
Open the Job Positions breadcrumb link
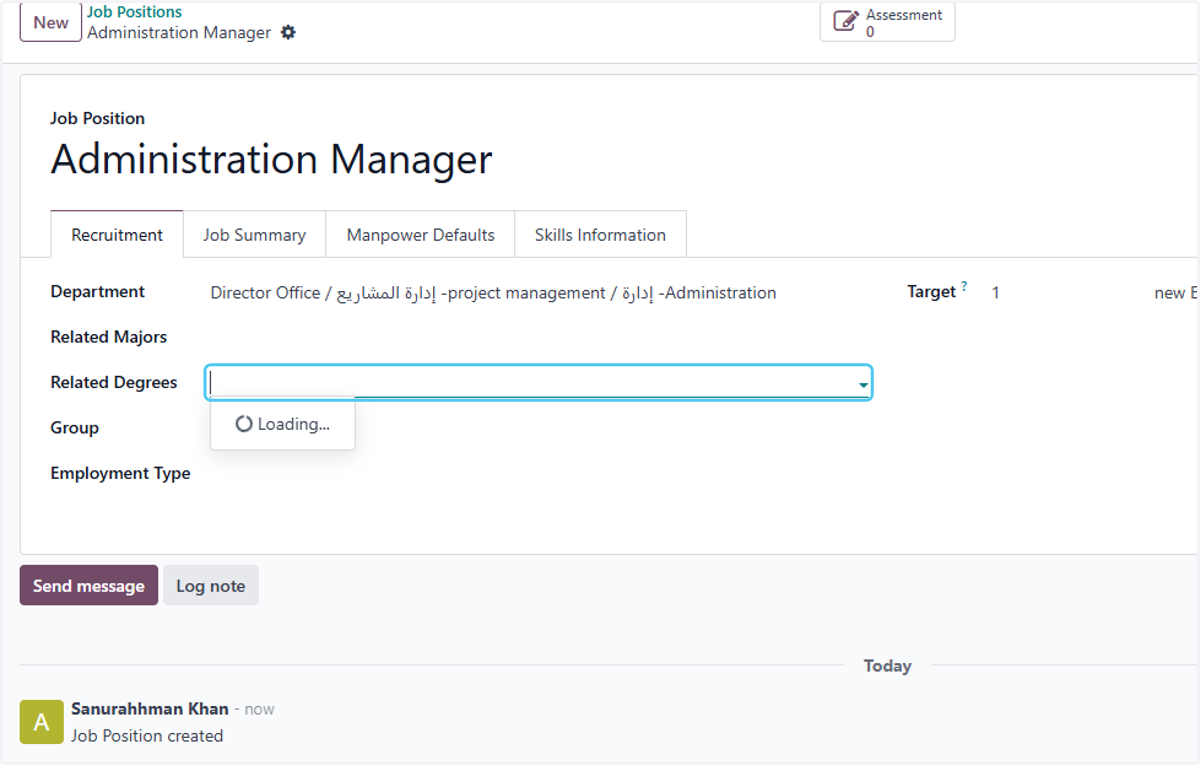[x=134, y=12]
